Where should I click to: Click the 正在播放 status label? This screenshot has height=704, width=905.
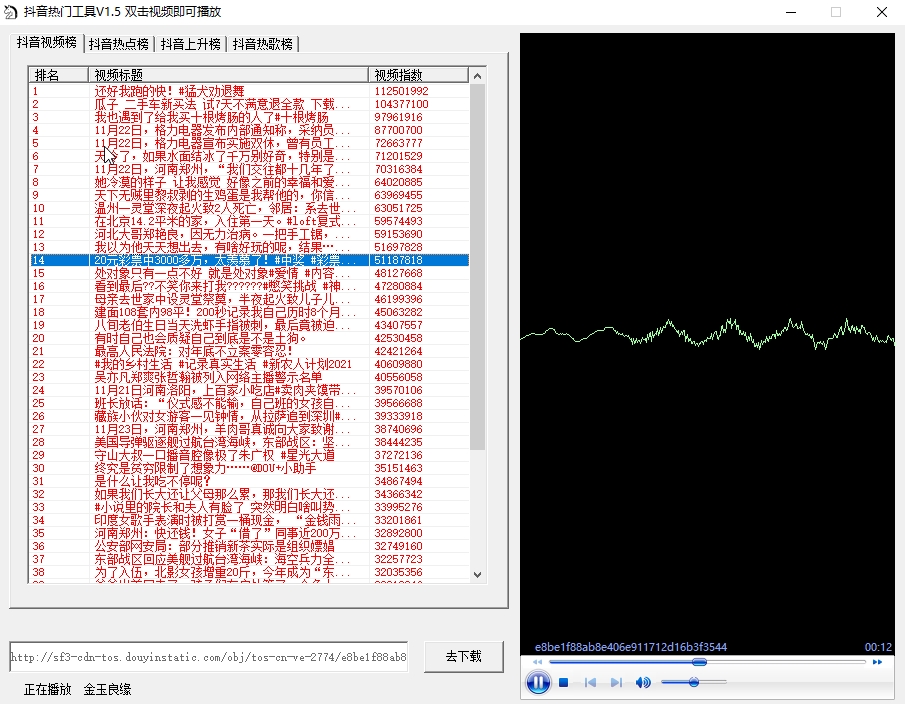(x=48, y=689)
